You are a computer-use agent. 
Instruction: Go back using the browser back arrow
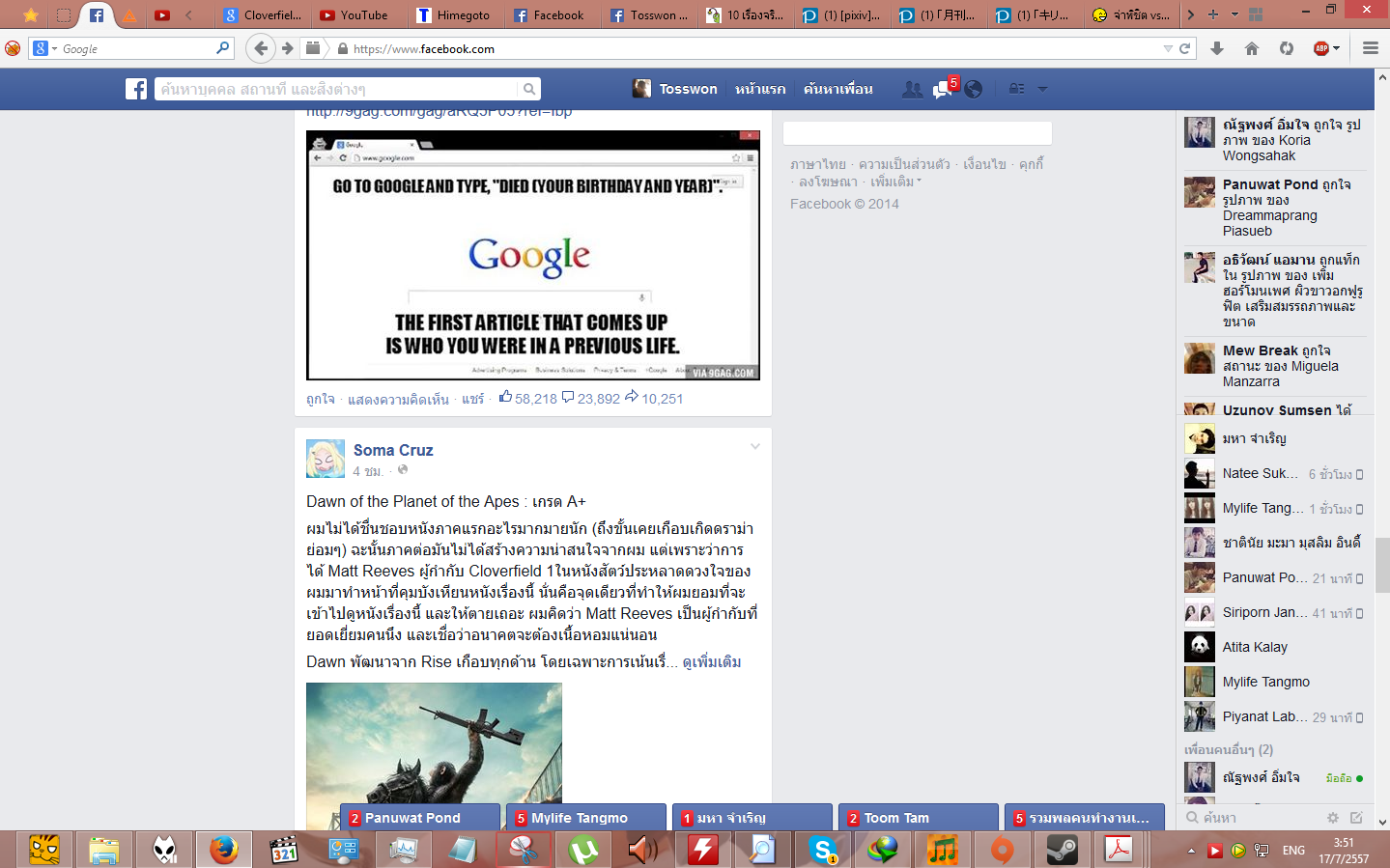260,48
